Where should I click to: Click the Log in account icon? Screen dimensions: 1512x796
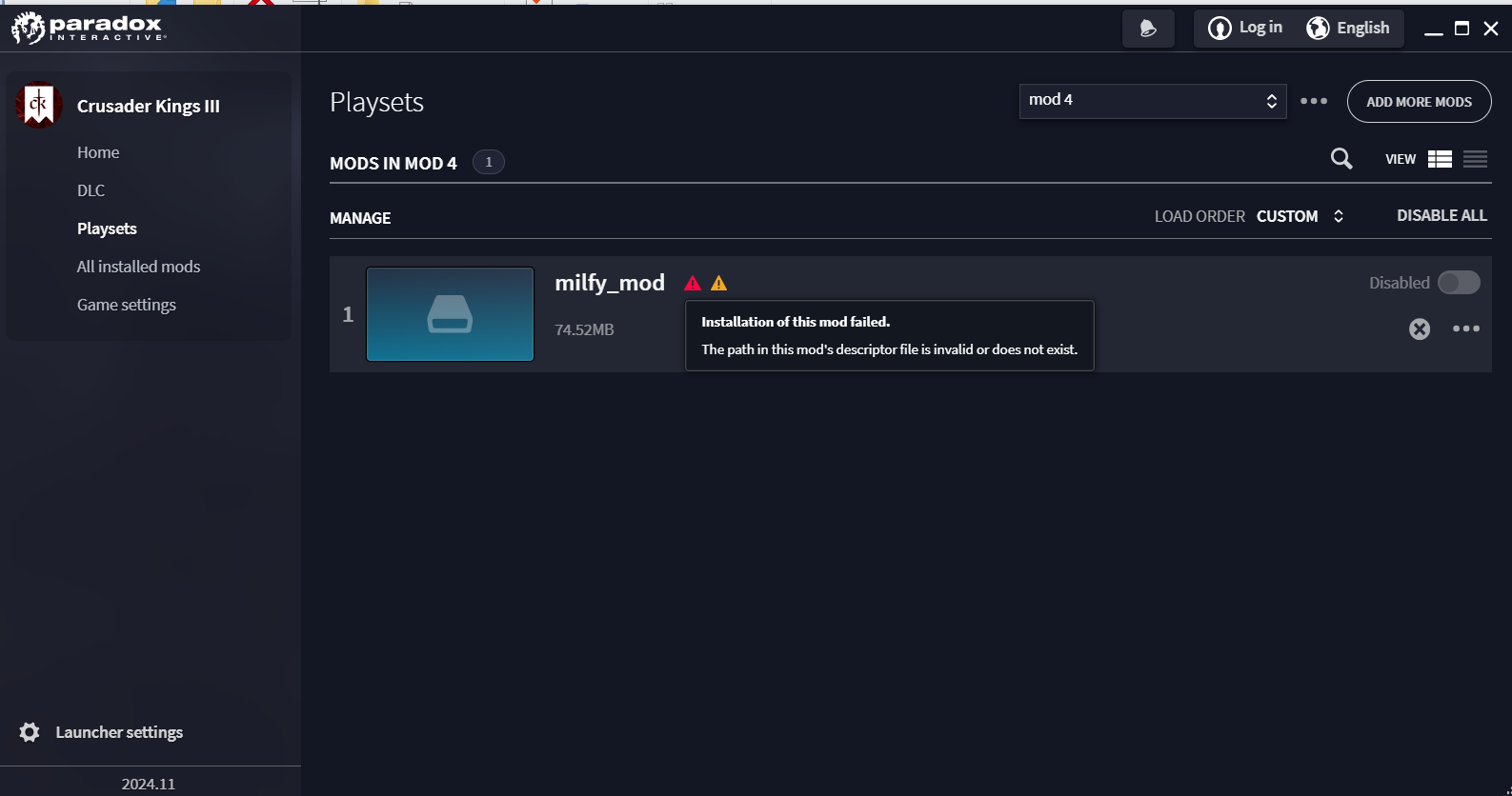[x=1220, y=29]
